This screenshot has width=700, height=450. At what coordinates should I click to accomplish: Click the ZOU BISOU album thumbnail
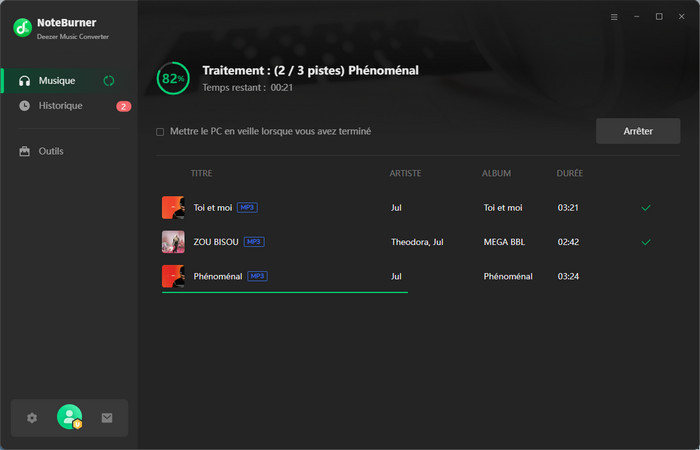click(x=173, y=242)
